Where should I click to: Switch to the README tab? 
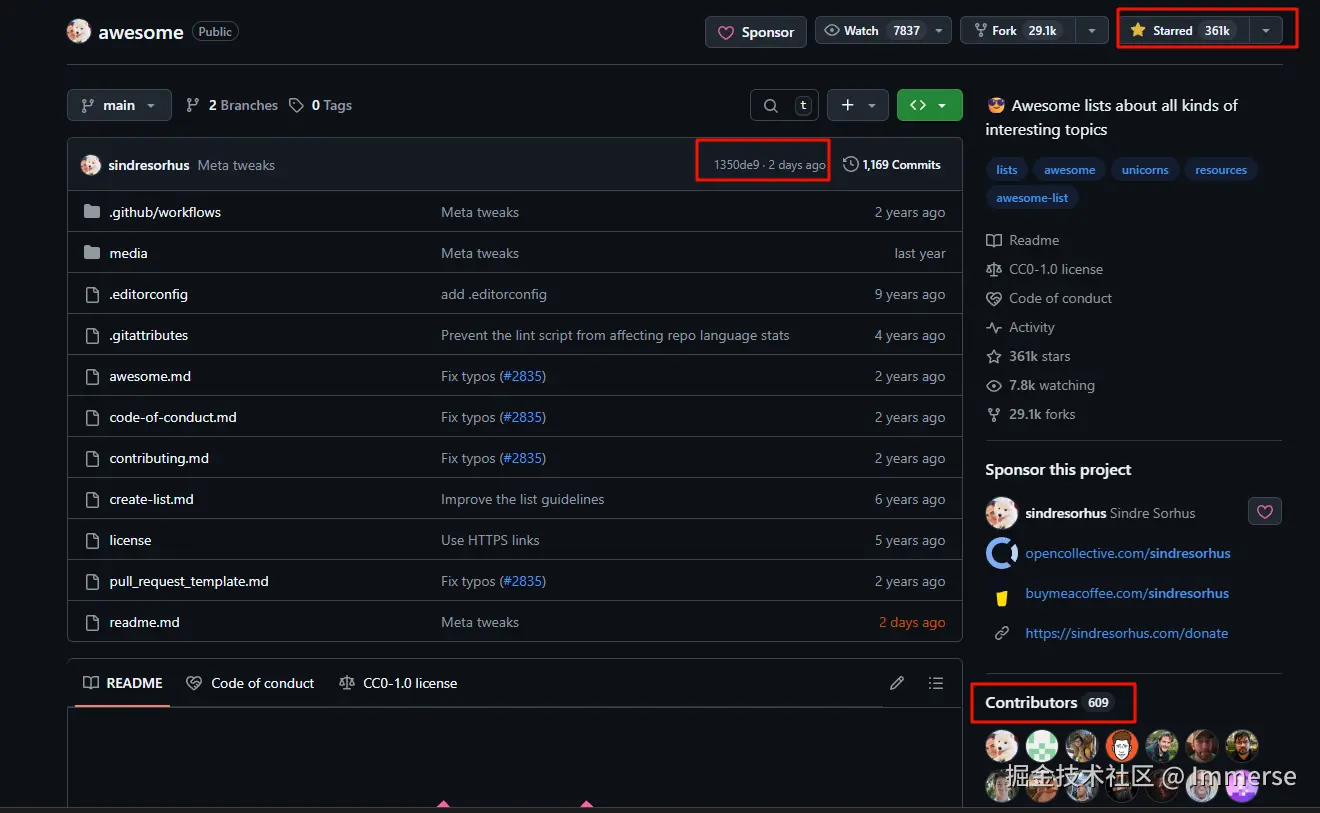[x=122, y=683]
